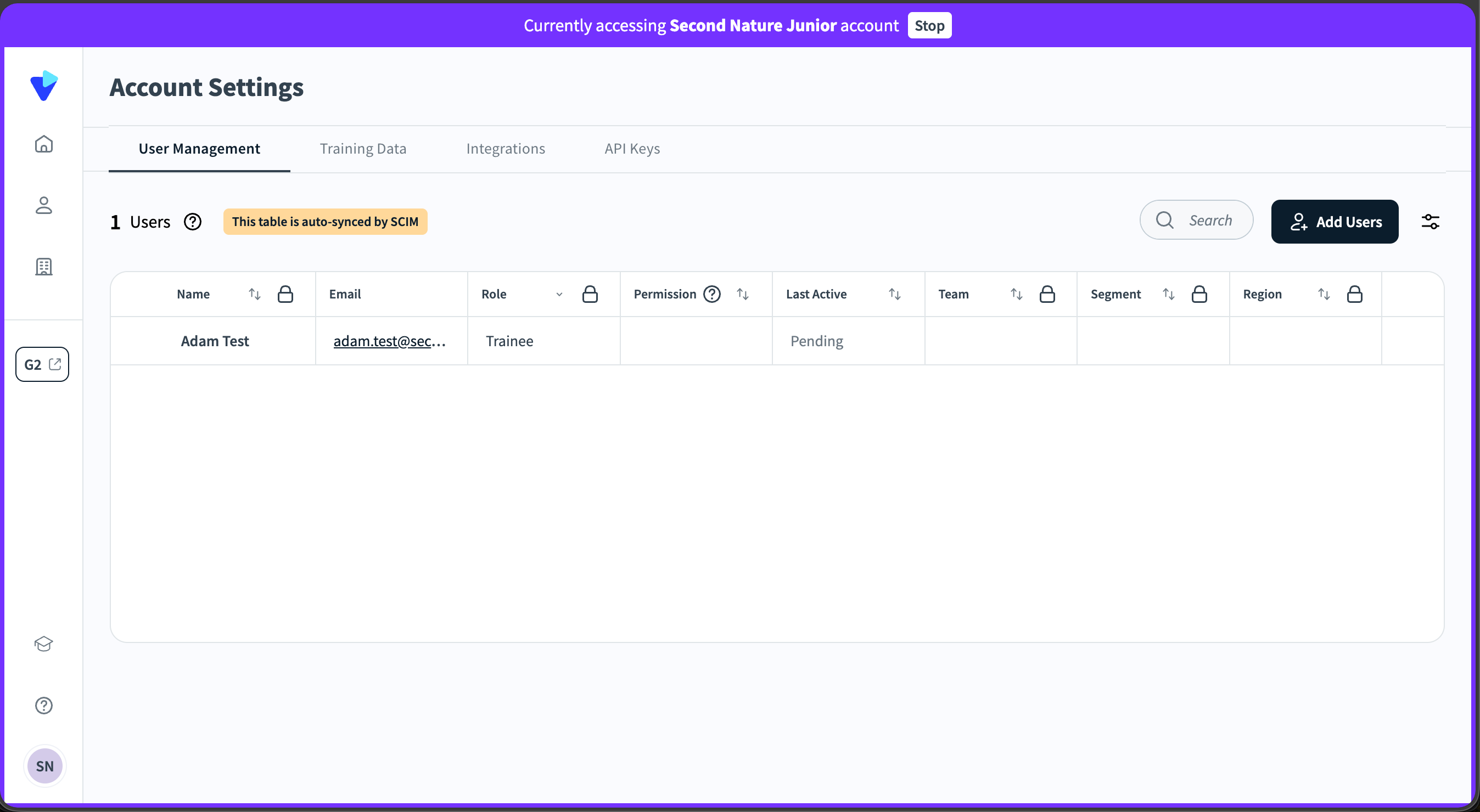This screenshot has width=1480, height=812.
Task: Switch to the API Keys tab
Action: [x=632, y=149]
